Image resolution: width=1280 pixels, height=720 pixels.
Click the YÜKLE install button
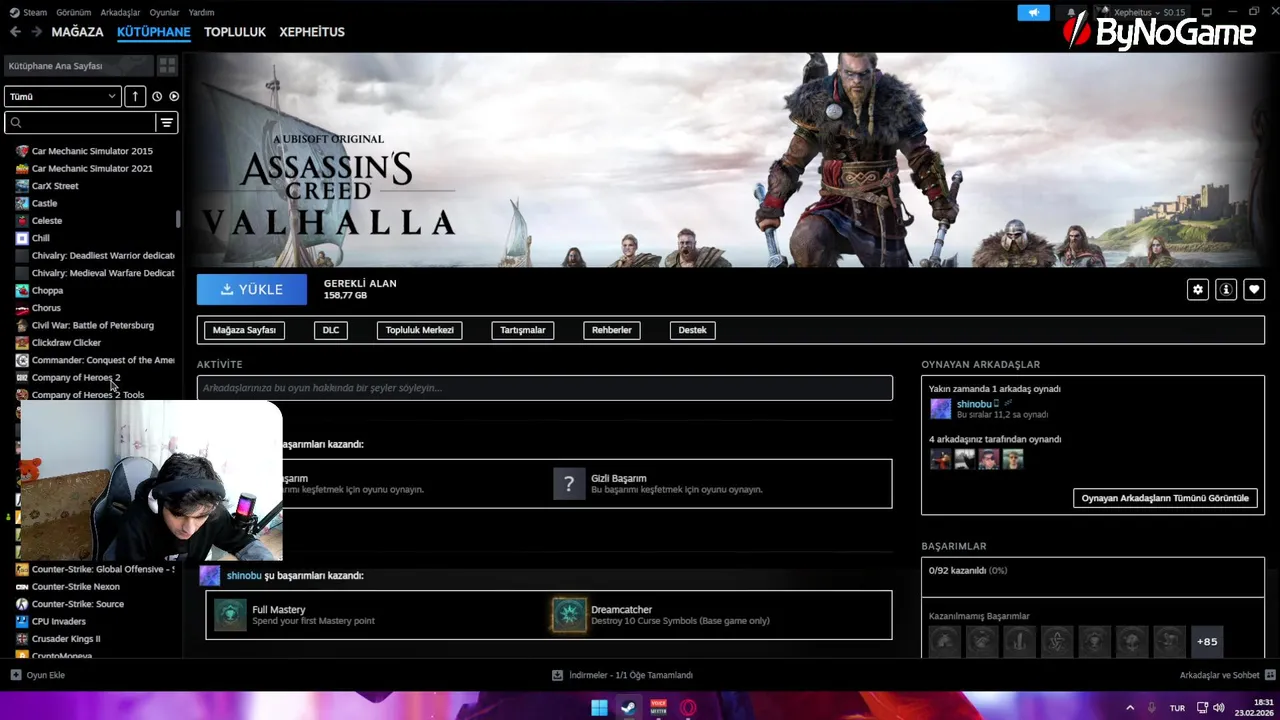252,289
